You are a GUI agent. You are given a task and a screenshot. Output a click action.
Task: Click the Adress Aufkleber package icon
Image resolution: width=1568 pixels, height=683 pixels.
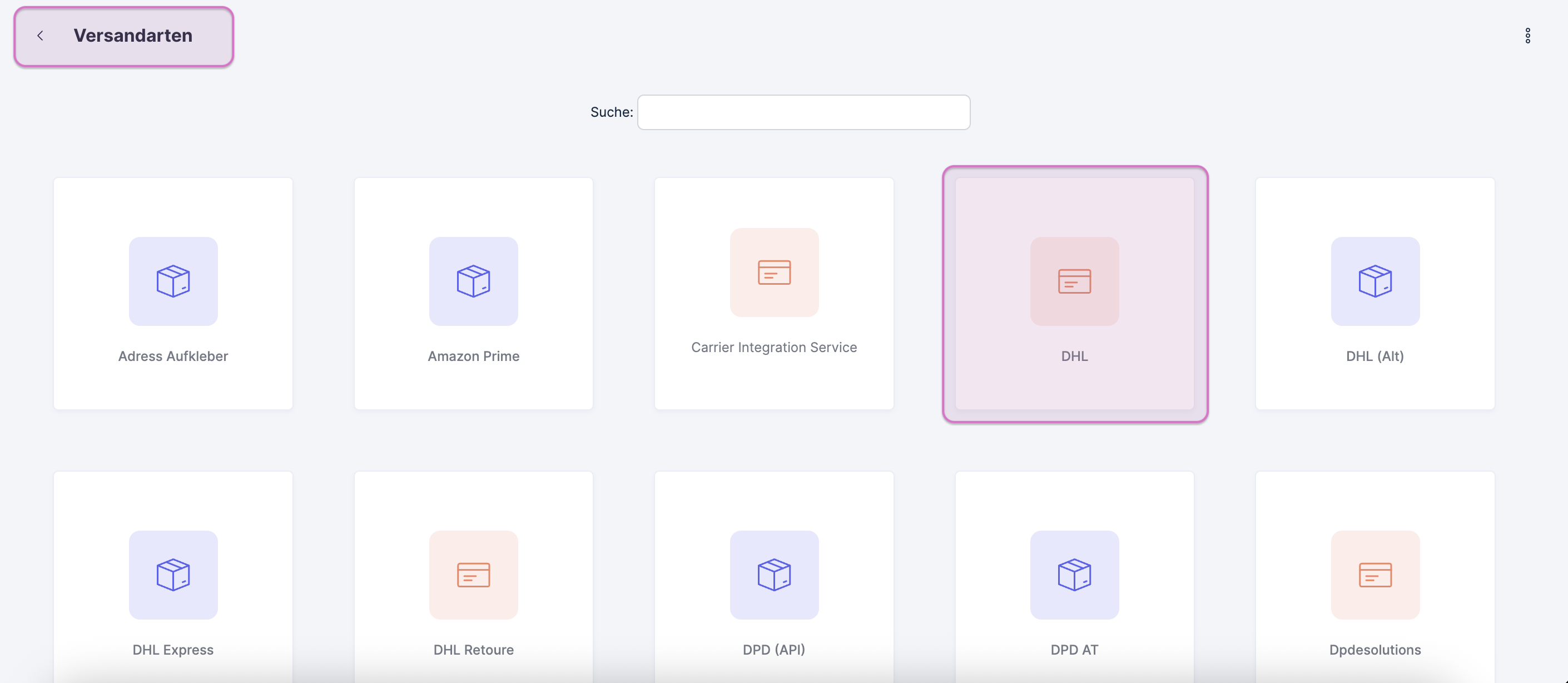pyautogui.click(x=173, y=281)
